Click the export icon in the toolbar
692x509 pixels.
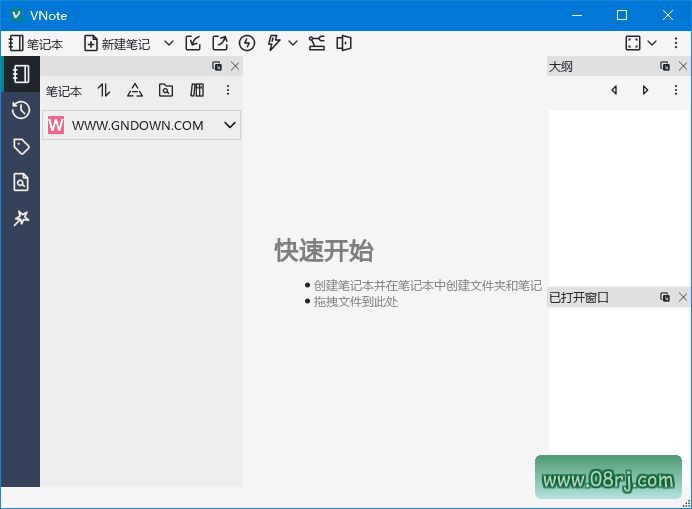[x=220, y=43]
